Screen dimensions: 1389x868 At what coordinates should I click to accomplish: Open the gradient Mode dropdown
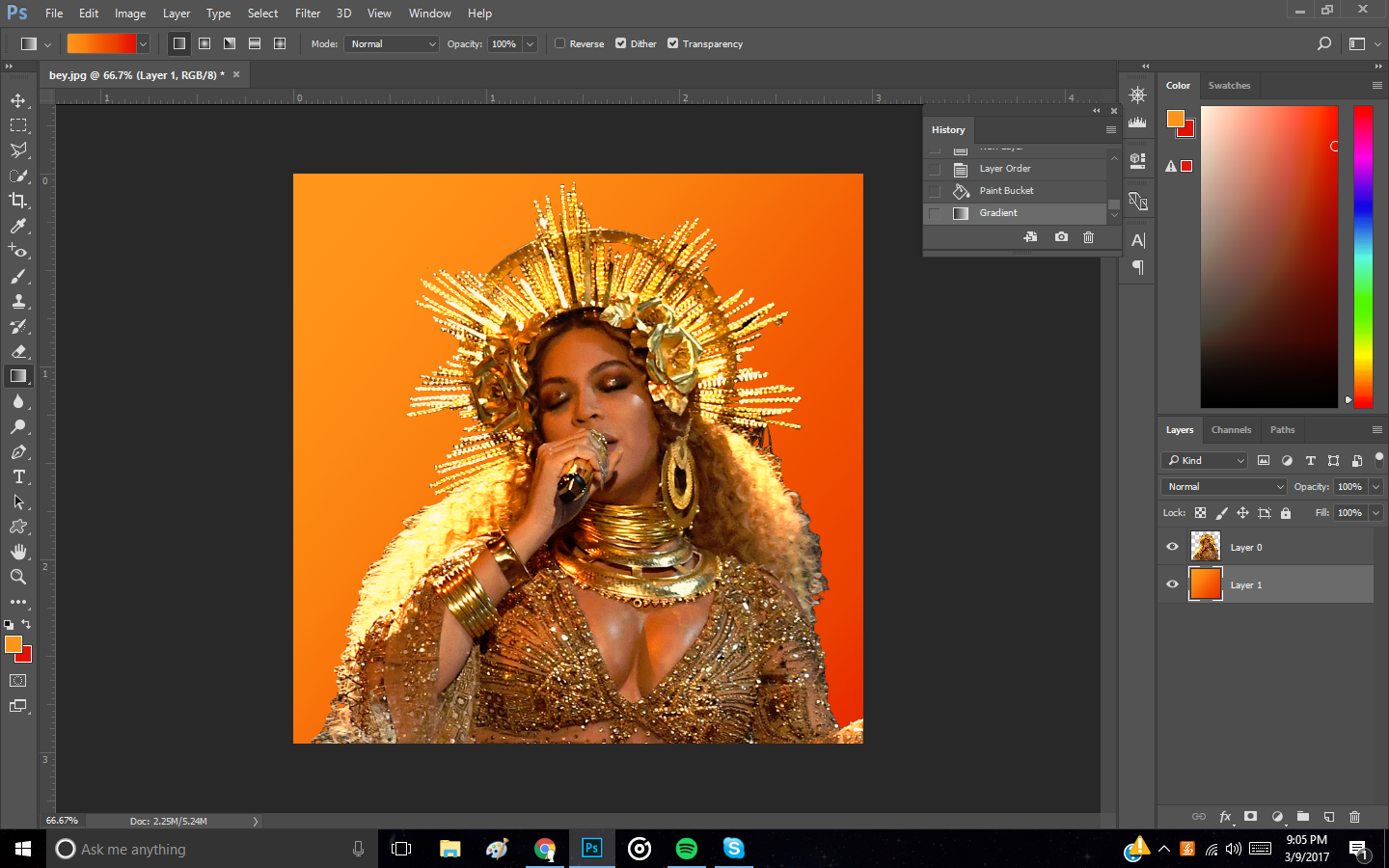pos(392,43)
